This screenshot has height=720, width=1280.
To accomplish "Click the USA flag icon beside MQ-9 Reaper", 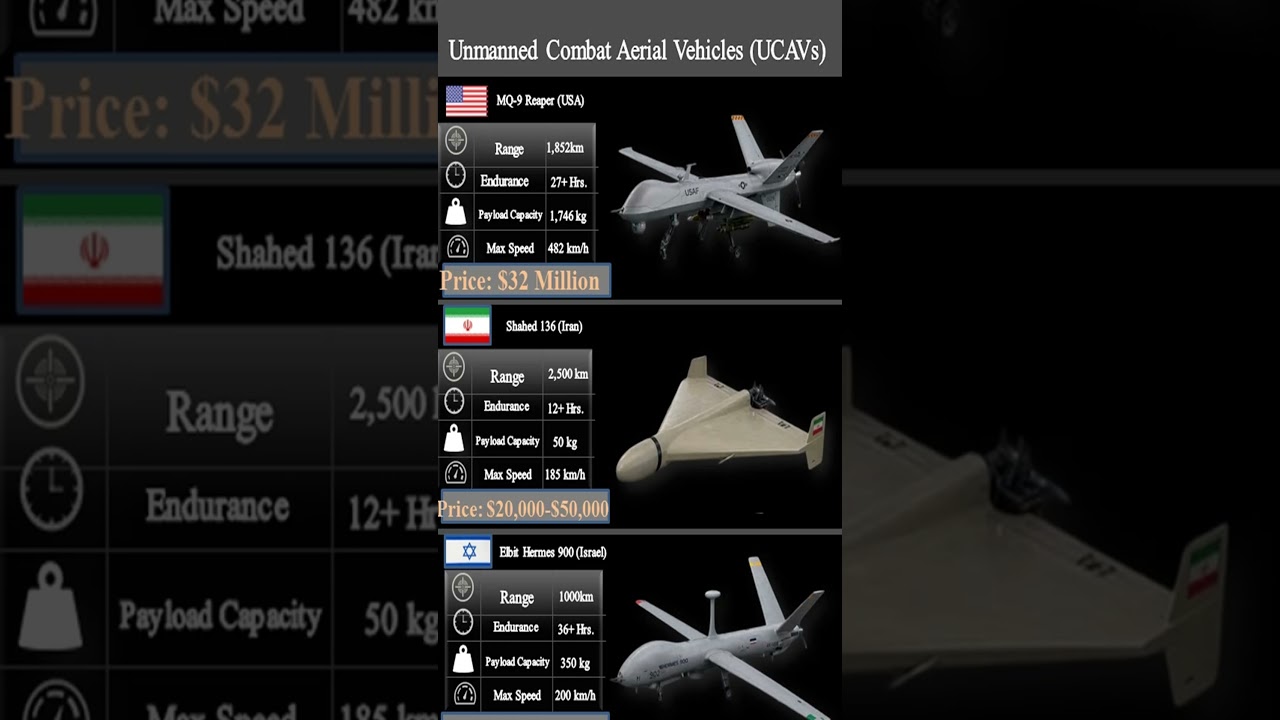I will (x=466, y=101).
